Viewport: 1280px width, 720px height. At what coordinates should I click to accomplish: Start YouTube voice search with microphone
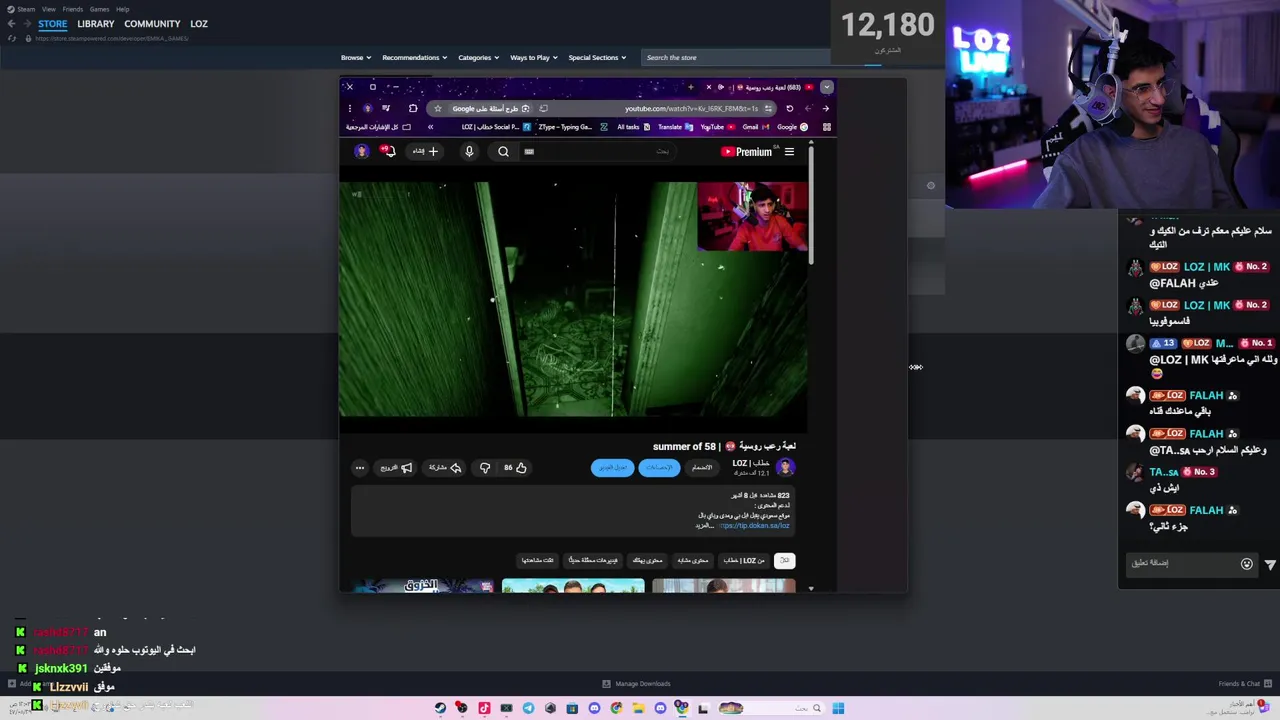(469, 152)
